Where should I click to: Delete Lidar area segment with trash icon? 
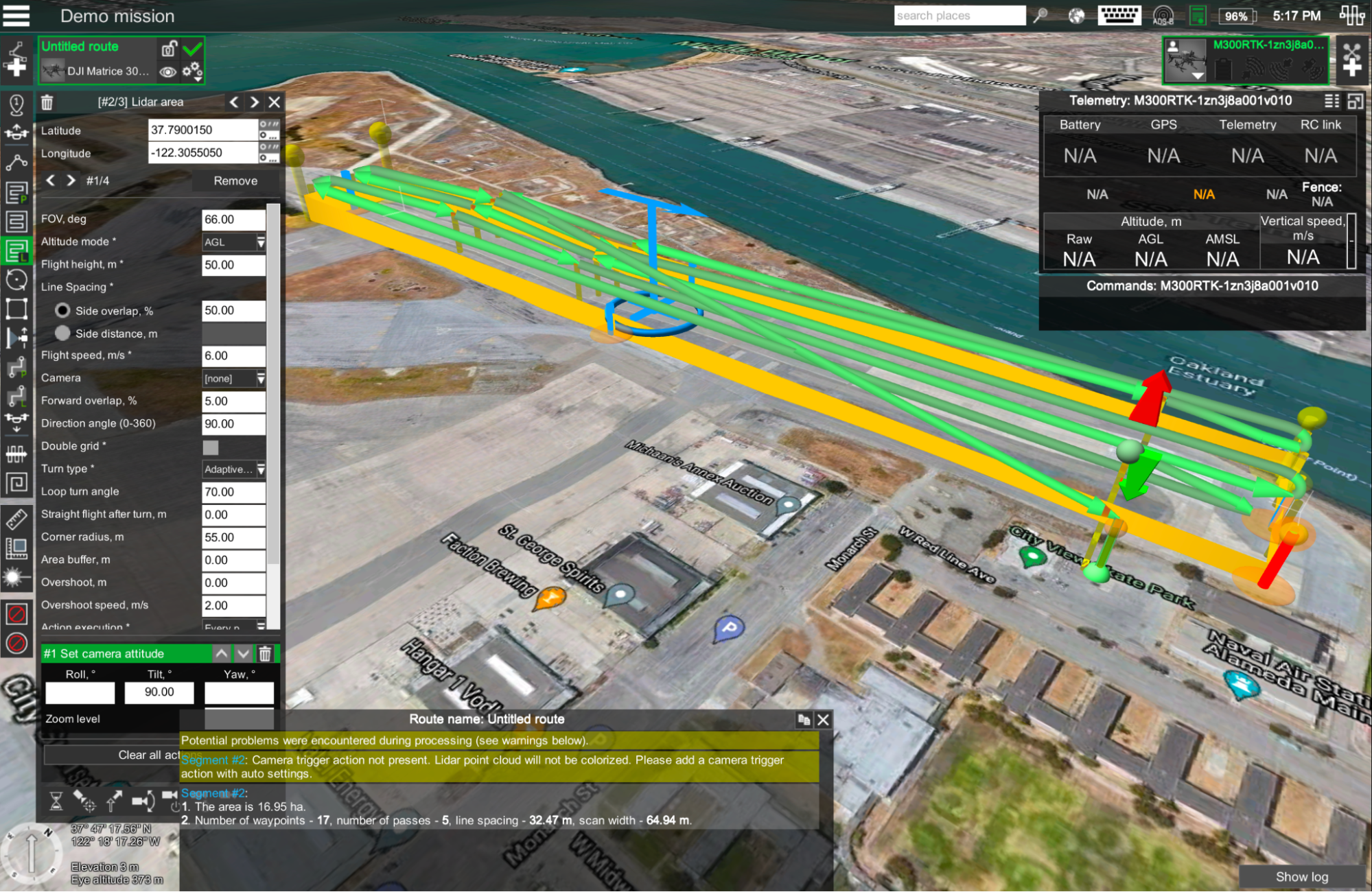point(47,102)
